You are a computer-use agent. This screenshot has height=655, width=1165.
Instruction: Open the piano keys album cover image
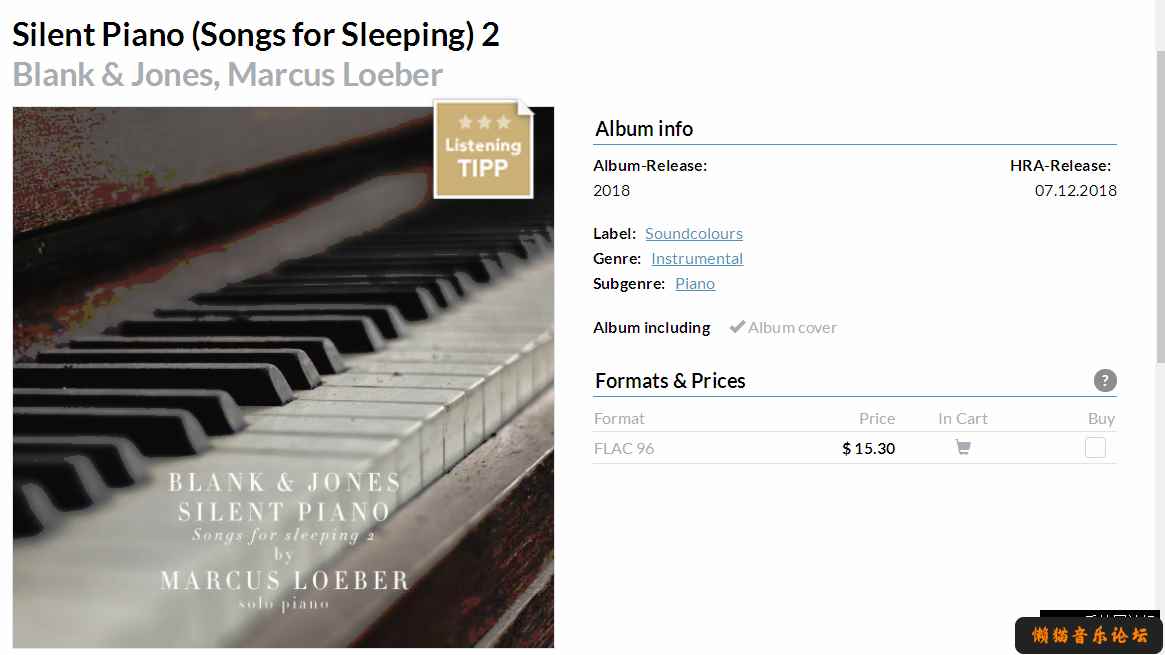[x=283, y=377]
